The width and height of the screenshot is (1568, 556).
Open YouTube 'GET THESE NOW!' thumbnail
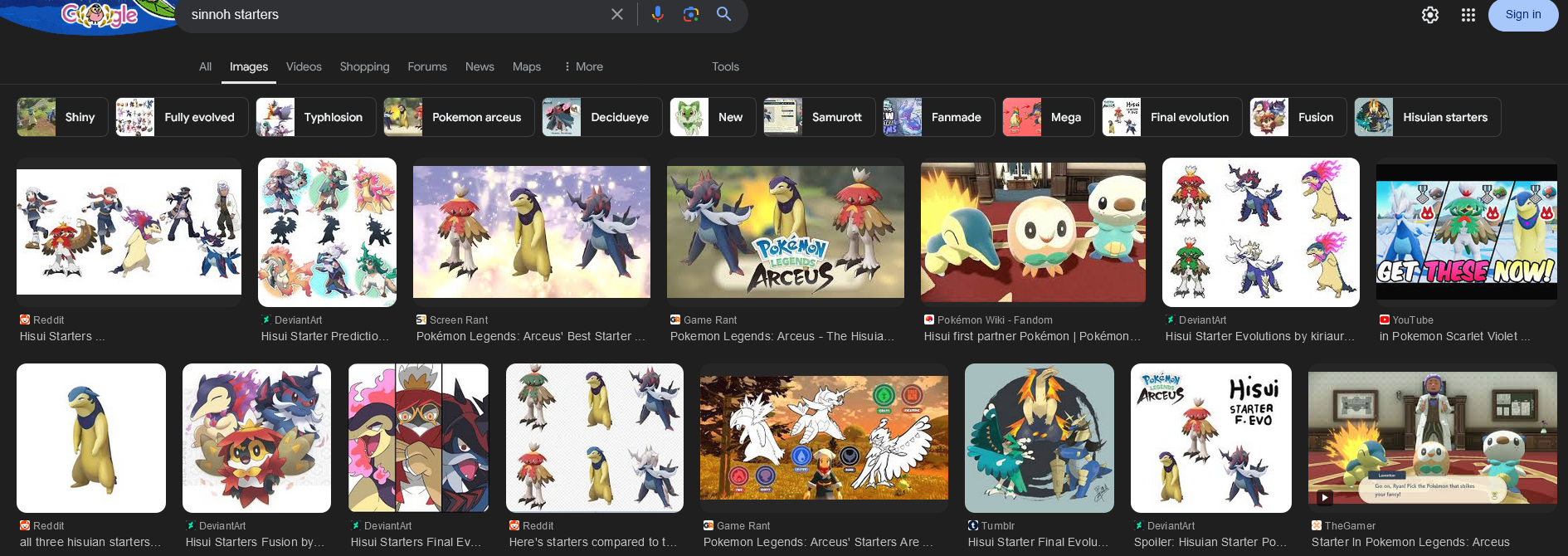1467,232
